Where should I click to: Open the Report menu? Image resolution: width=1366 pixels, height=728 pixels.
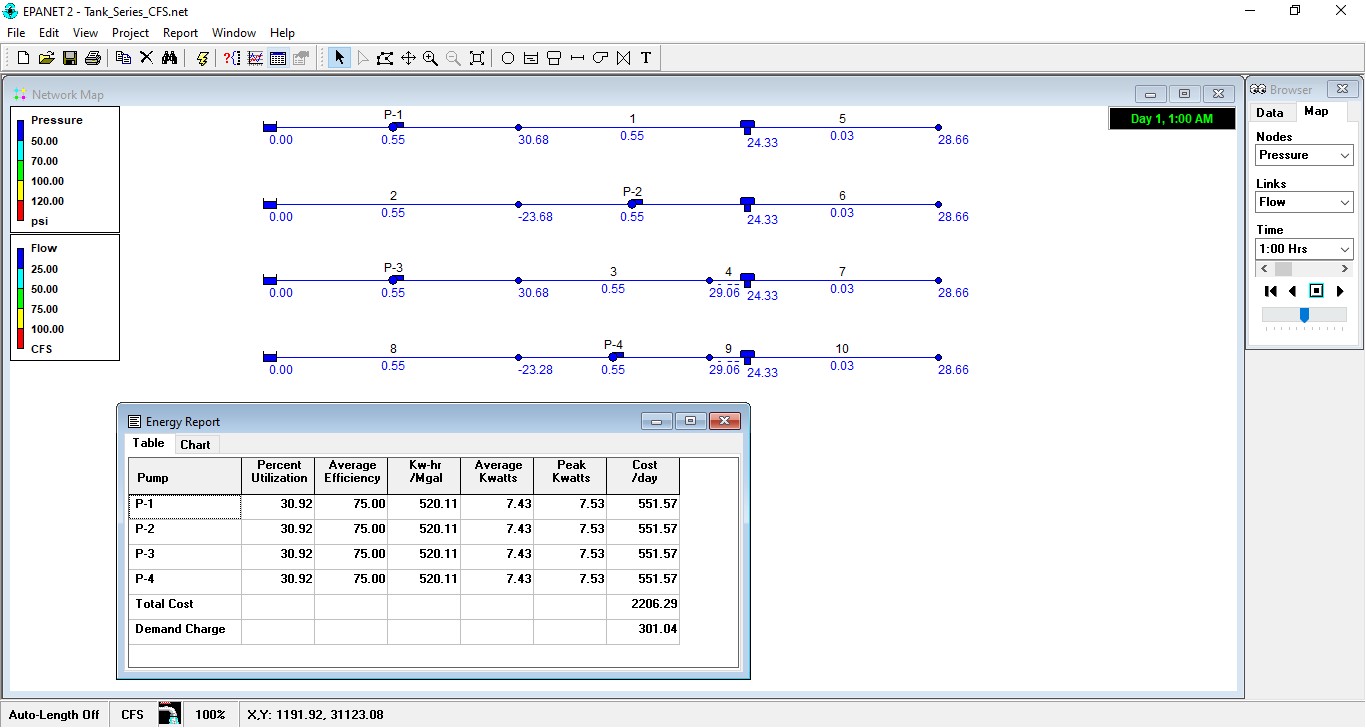pyautogui.click(x=180, y=32)
